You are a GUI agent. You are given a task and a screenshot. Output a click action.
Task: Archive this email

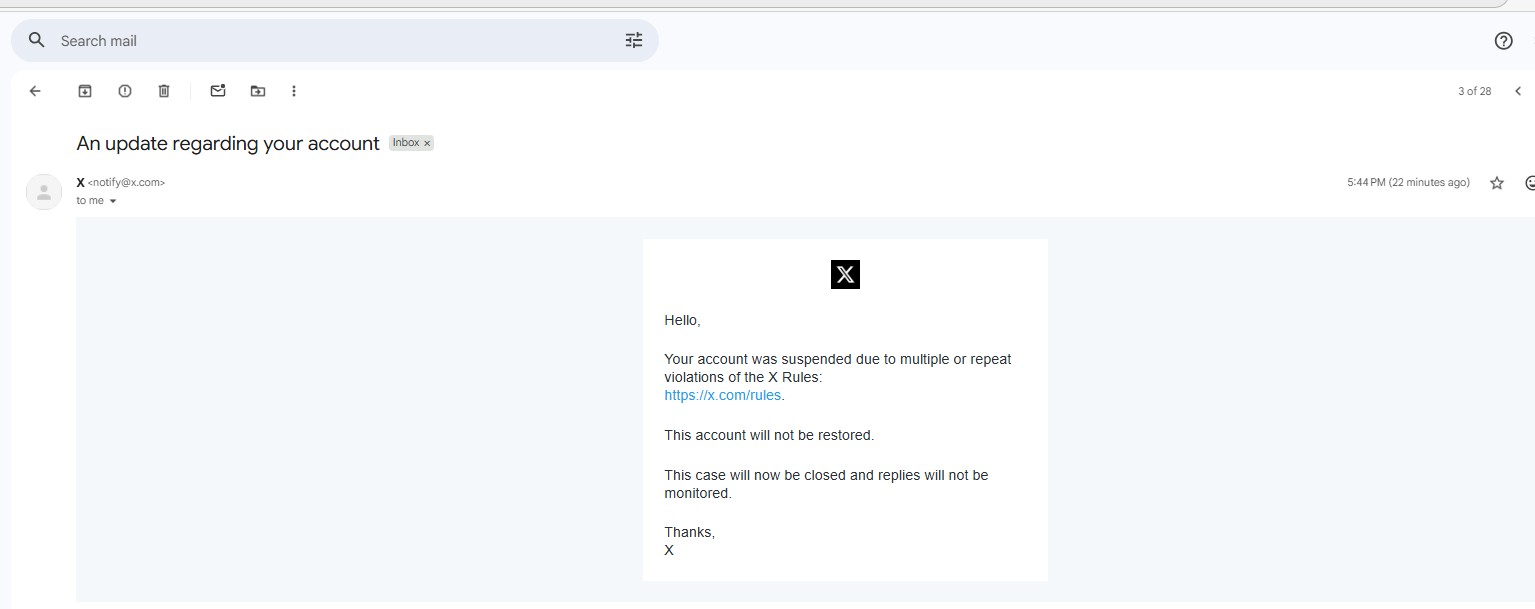pyautogui.click(x=85, y=91)
